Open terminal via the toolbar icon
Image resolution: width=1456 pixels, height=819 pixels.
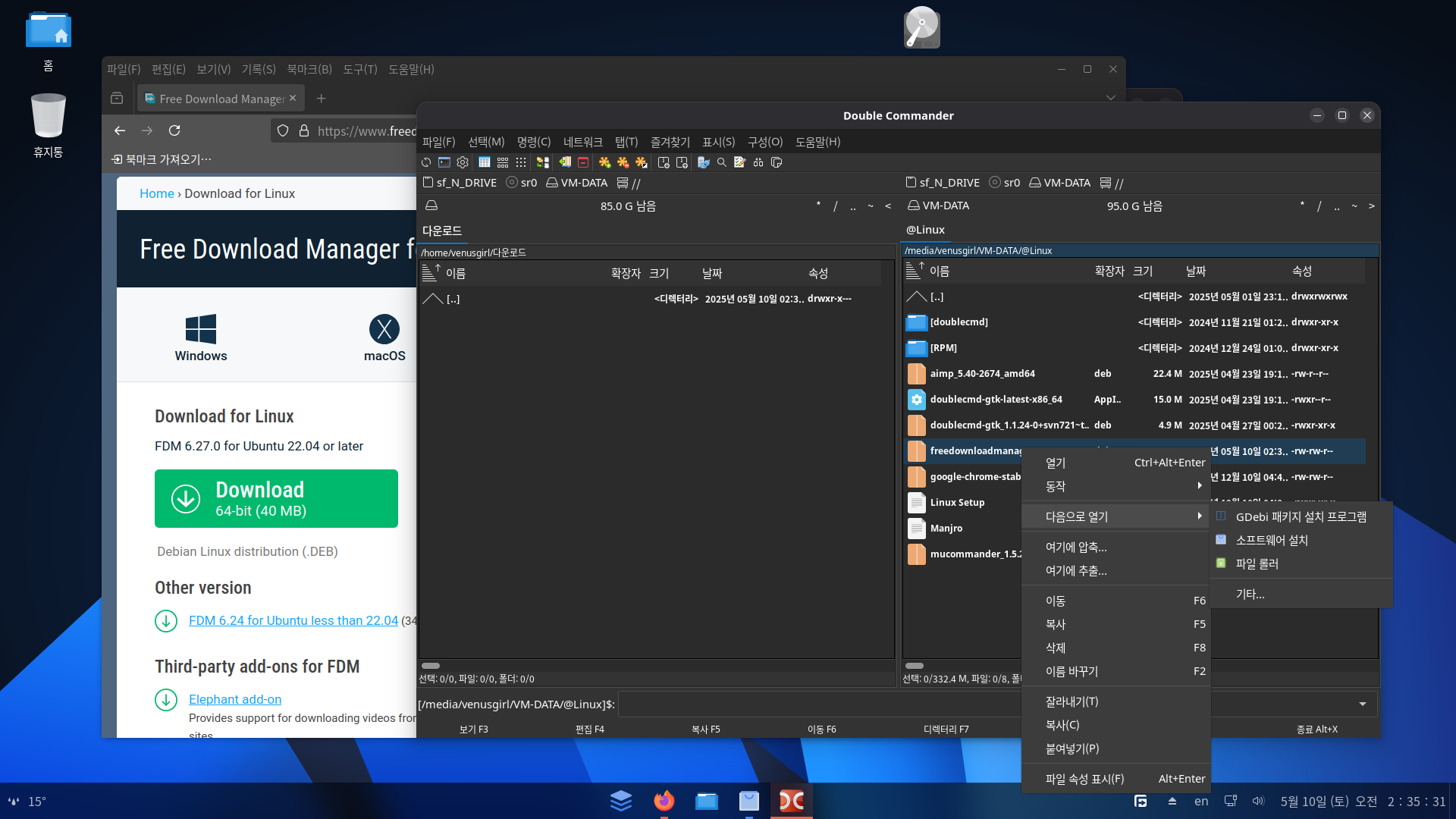pos(444,162)
